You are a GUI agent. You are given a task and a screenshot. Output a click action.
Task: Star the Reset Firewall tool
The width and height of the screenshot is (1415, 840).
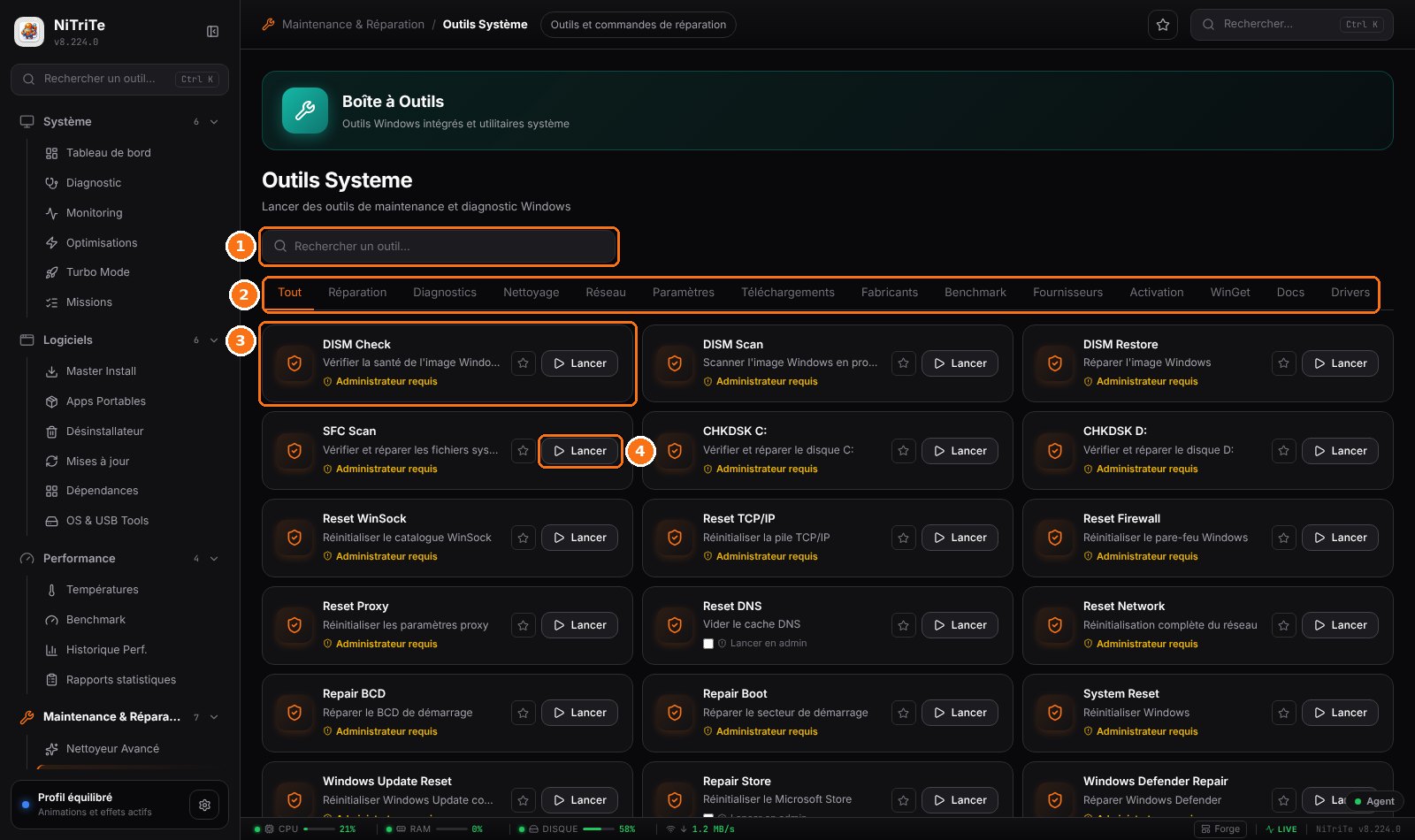tap(1283, 538)
